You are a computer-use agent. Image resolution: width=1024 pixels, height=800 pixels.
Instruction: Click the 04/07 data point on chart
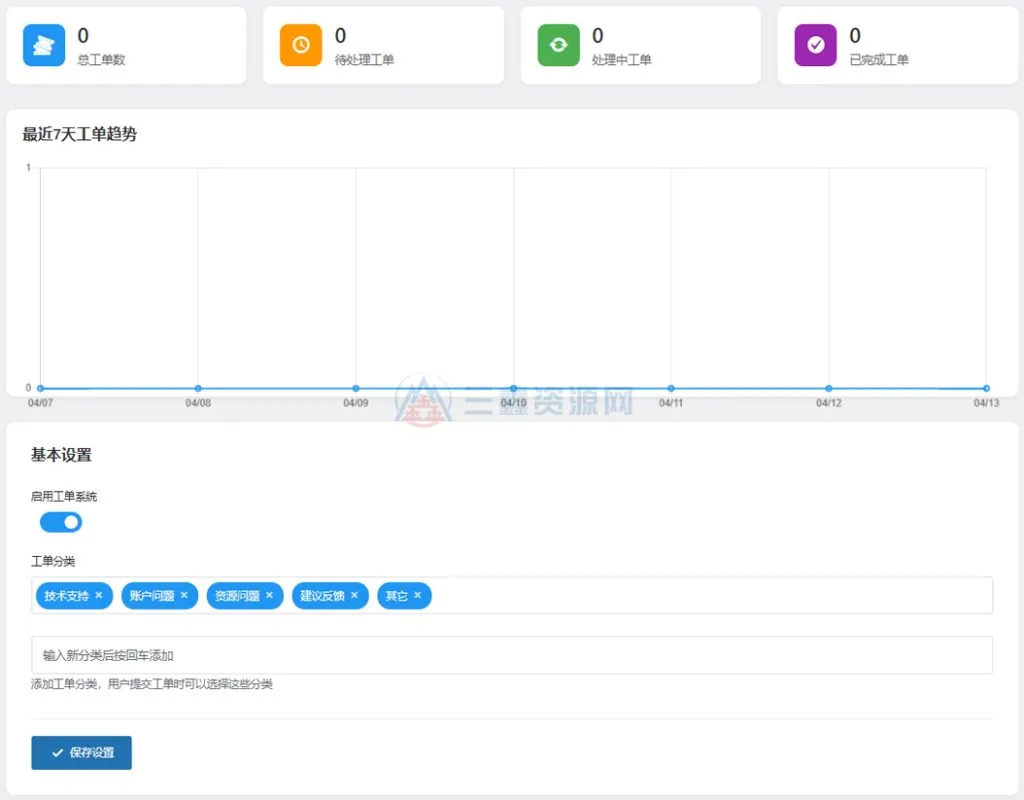coord(40,388)
